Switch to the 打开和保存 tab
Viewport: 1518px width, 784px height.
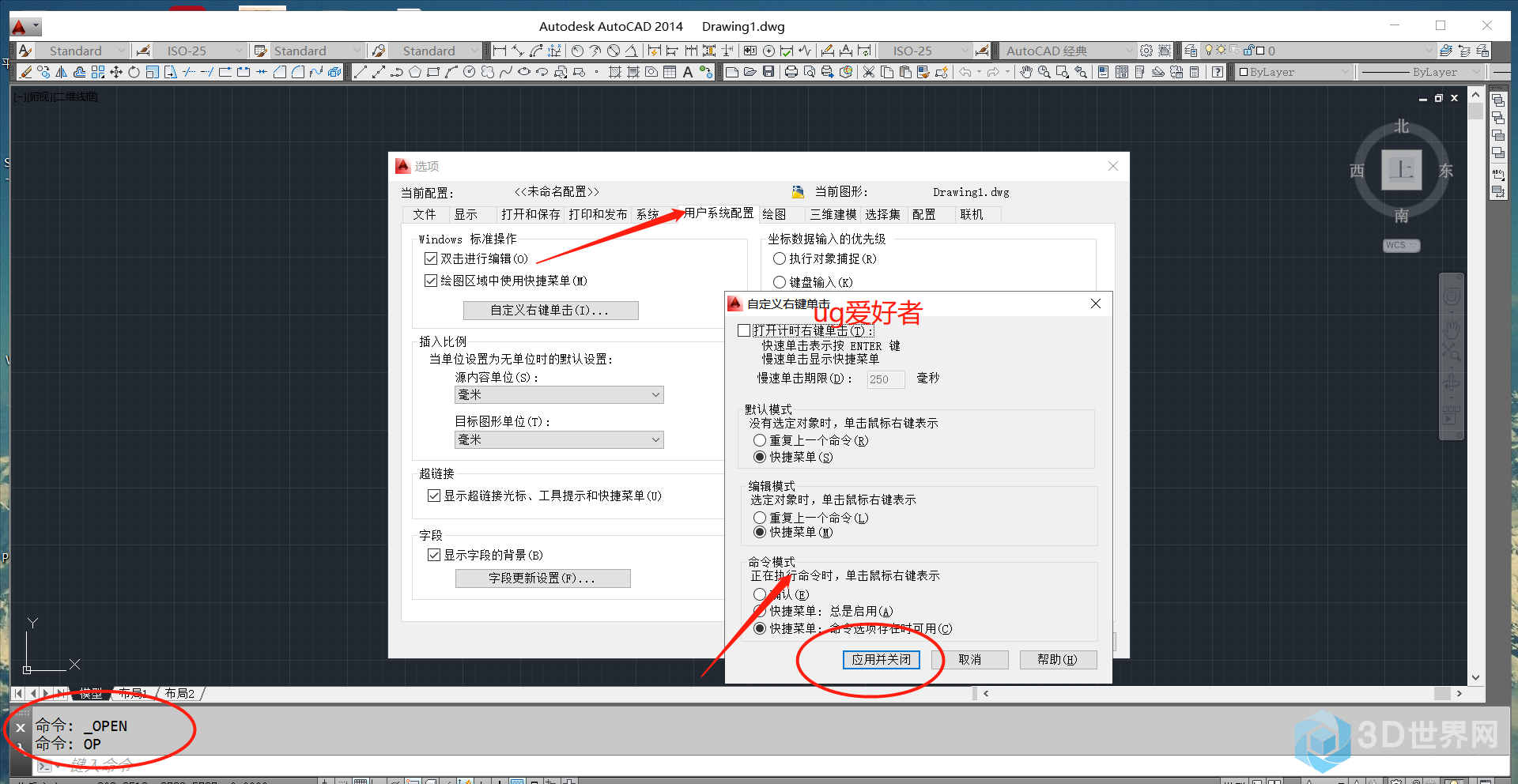click(531, 215)
